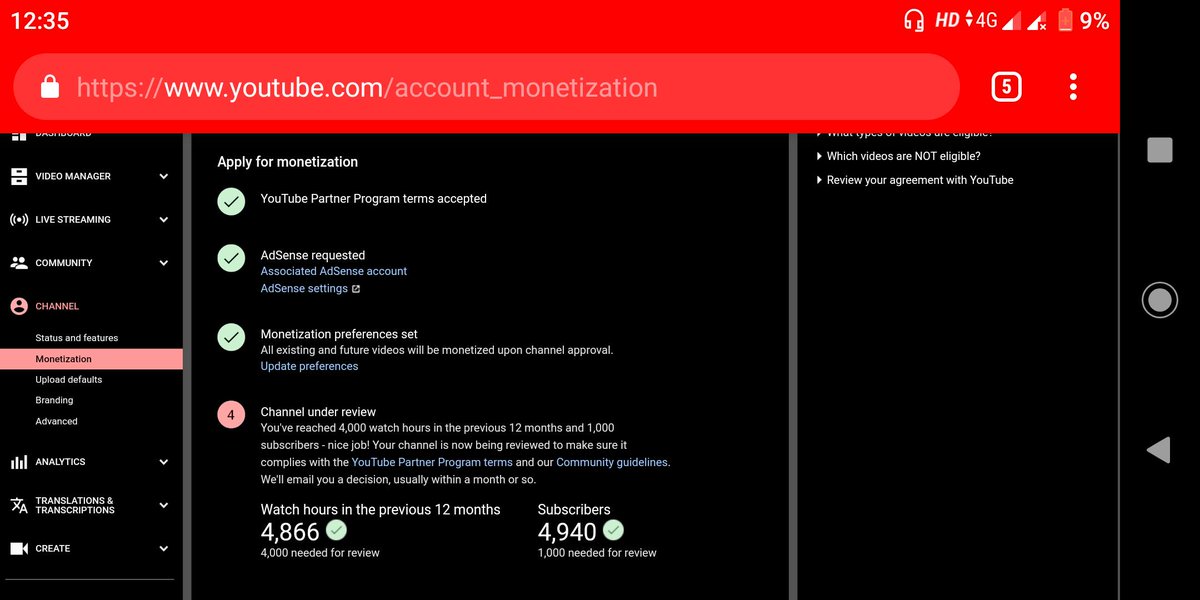Image resolution: width=1200 pixels, height=600 pixels.
Task: Expand 'Which videos are NOT eligible?' question
Action: coord(898,156)
